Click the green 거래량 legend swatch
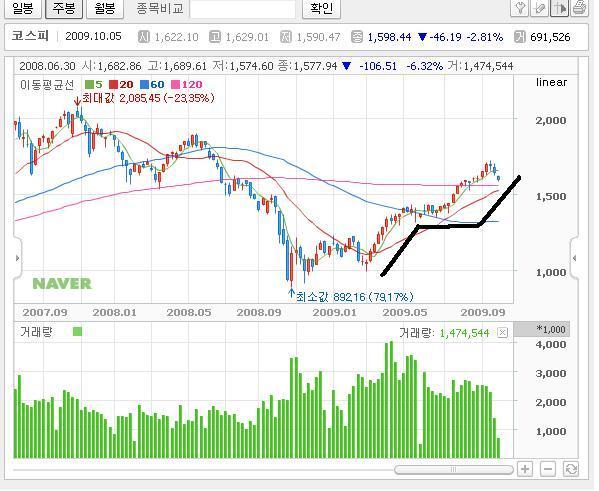 pyautogui.click(x=77, y=331)
